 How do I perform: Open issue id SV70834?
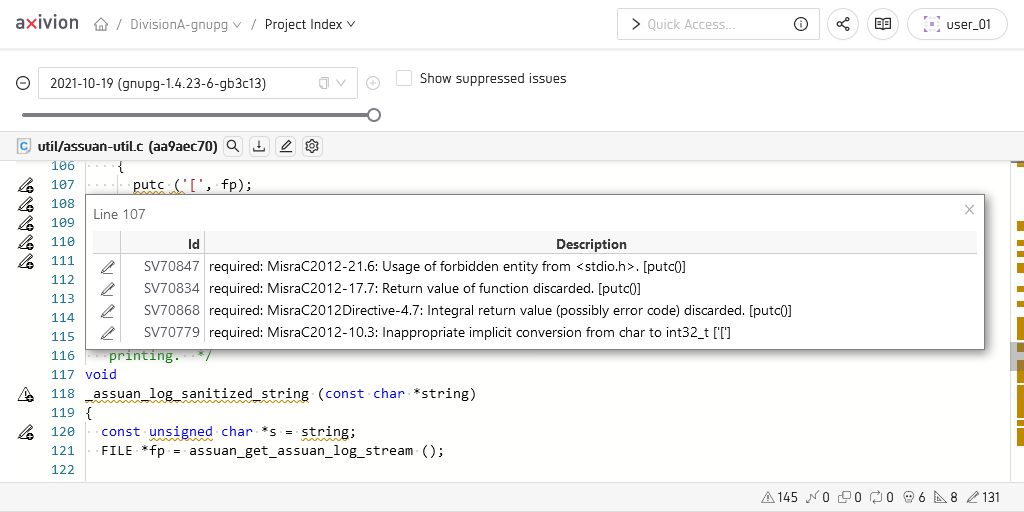click(x=172, y=289)
